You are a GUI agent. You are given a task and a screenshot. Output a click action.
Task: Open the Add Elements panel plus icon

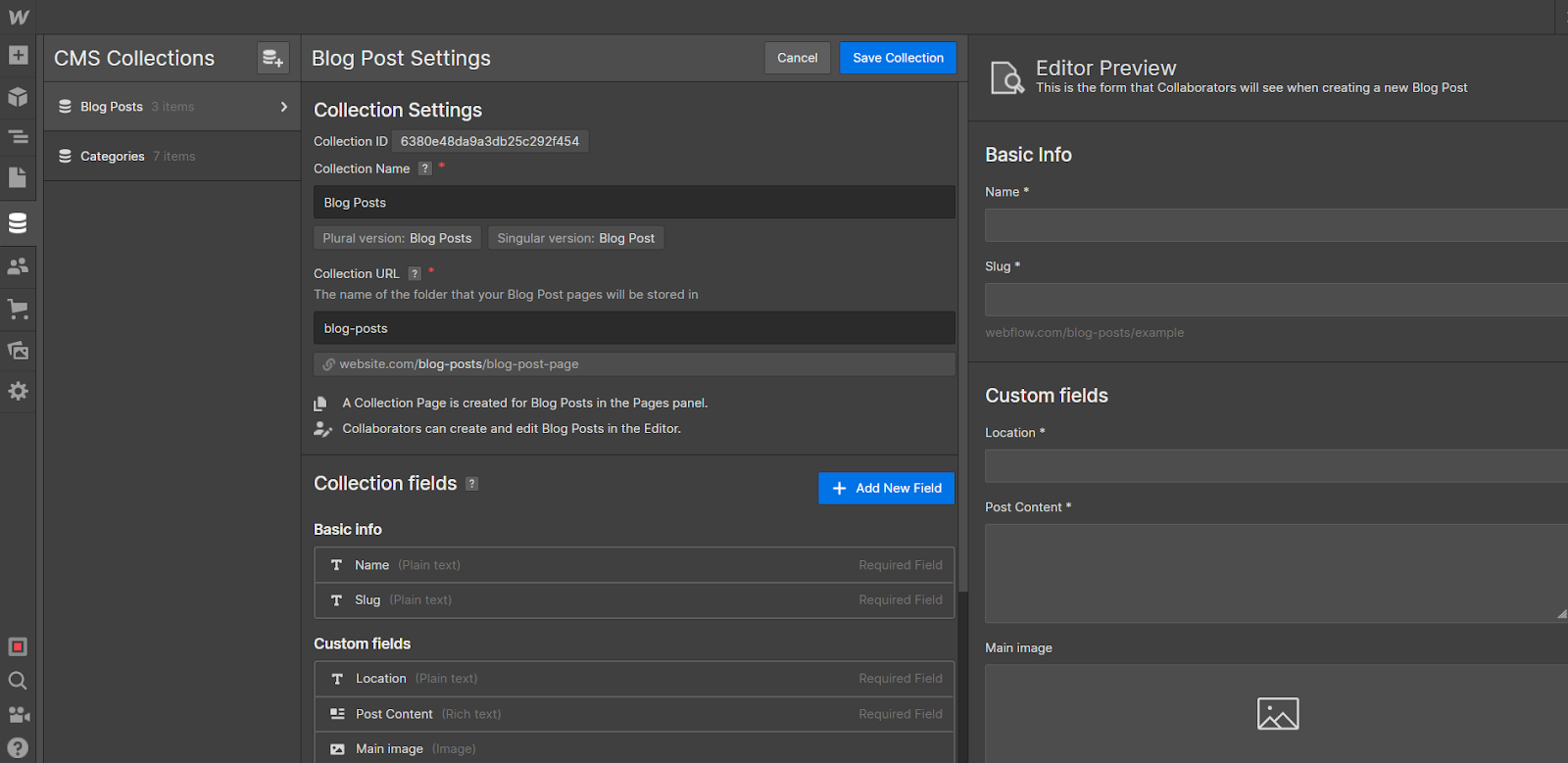(x=18, y=55)
